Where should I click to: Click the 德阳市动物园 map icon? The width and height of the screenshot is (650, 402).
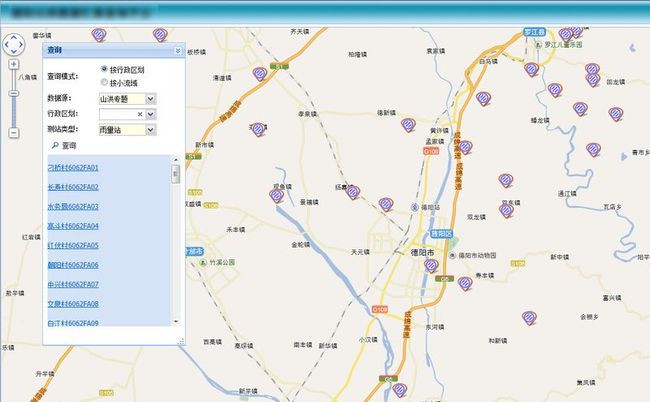click(453, 255)
